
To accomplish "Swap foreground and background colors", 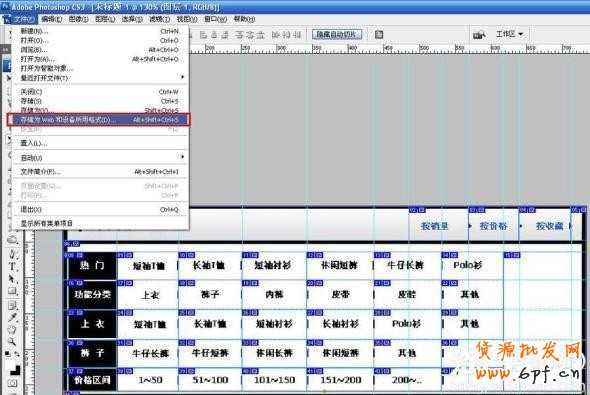I will pyautogui.click(x=17, y=354).
